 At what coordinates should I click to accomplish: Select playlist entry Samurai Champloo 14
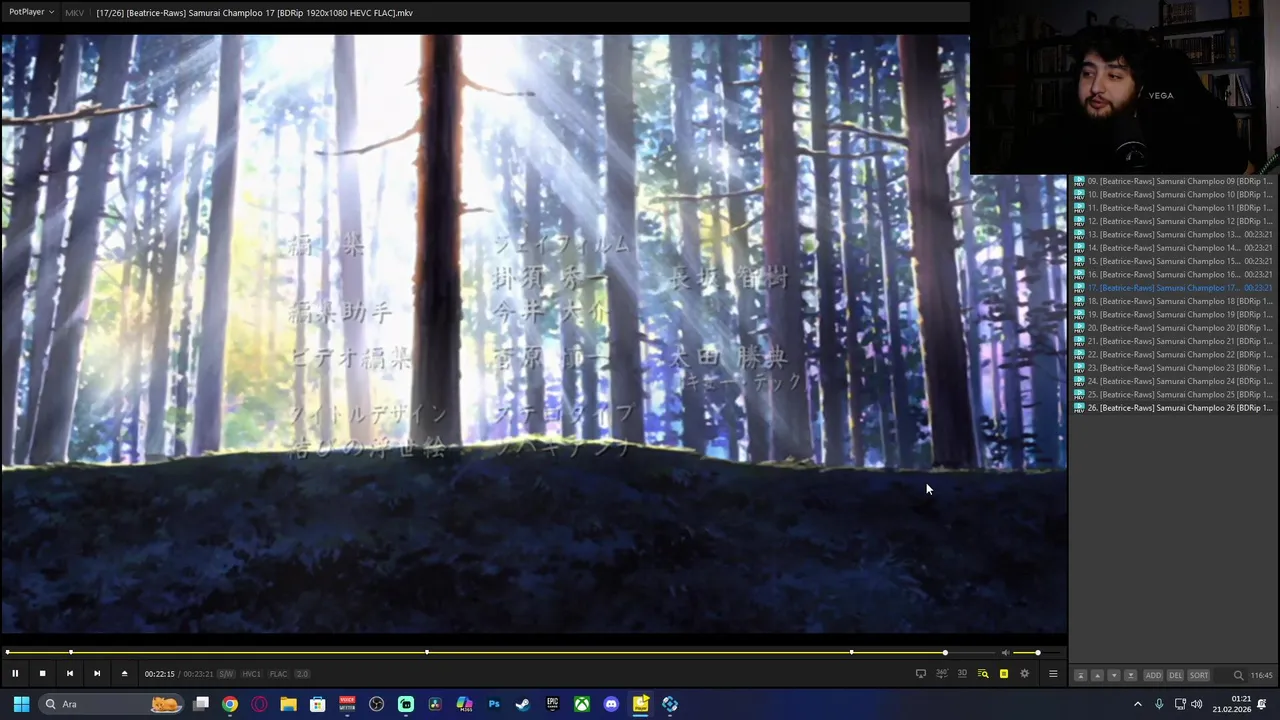[1173, 248]
